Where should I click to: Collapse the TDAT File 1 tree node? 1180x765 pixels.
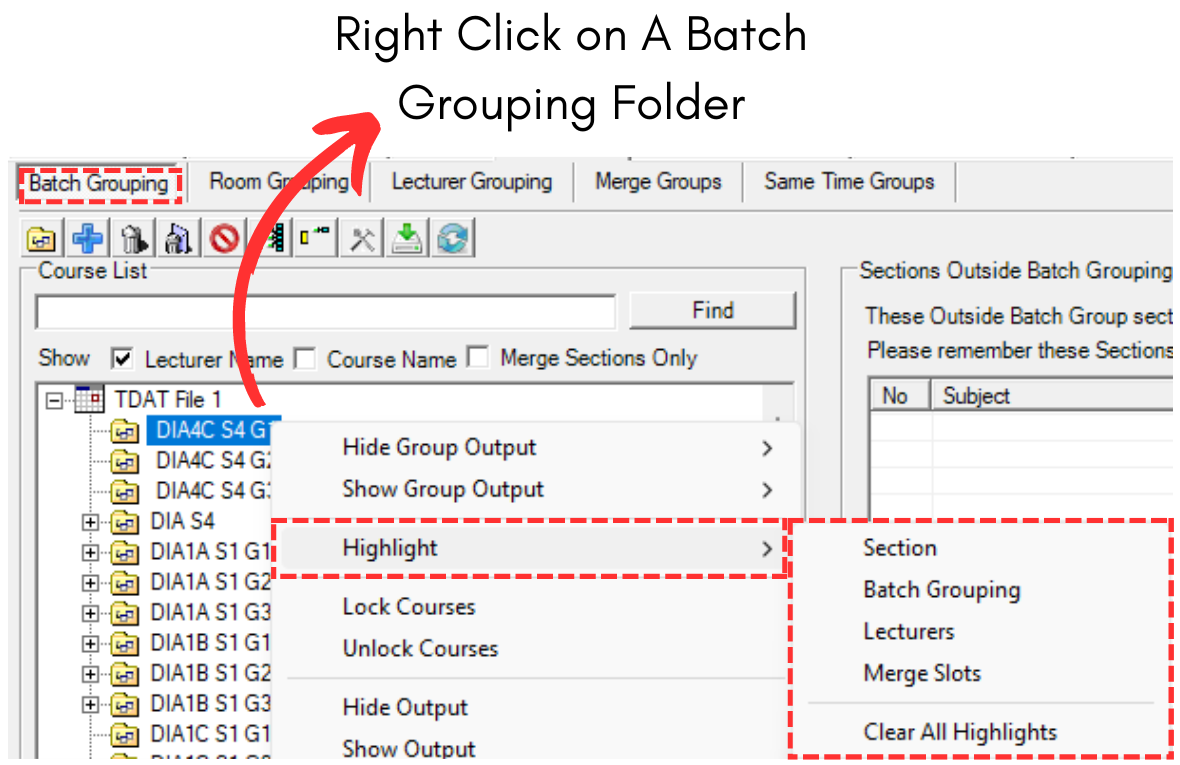[x=54, y=400]
